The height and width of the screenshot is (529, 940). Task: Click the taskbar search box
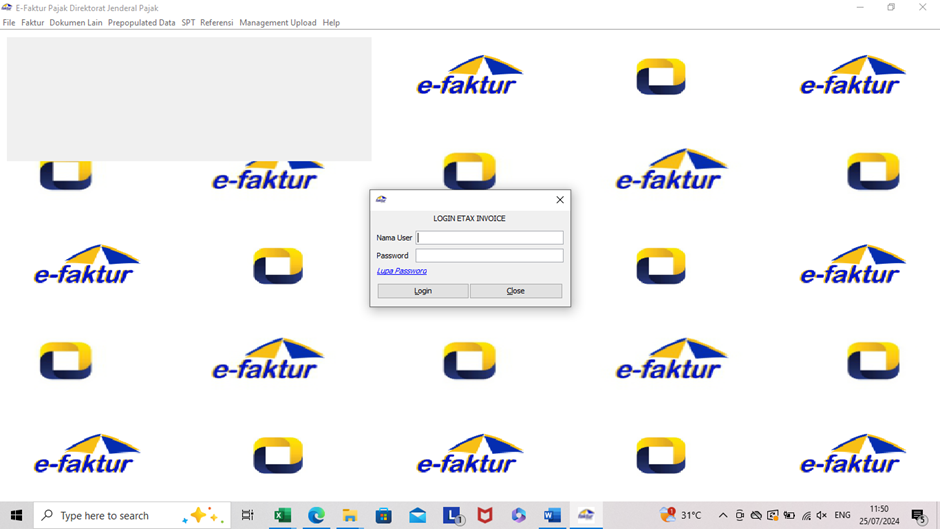click(132, 515)
